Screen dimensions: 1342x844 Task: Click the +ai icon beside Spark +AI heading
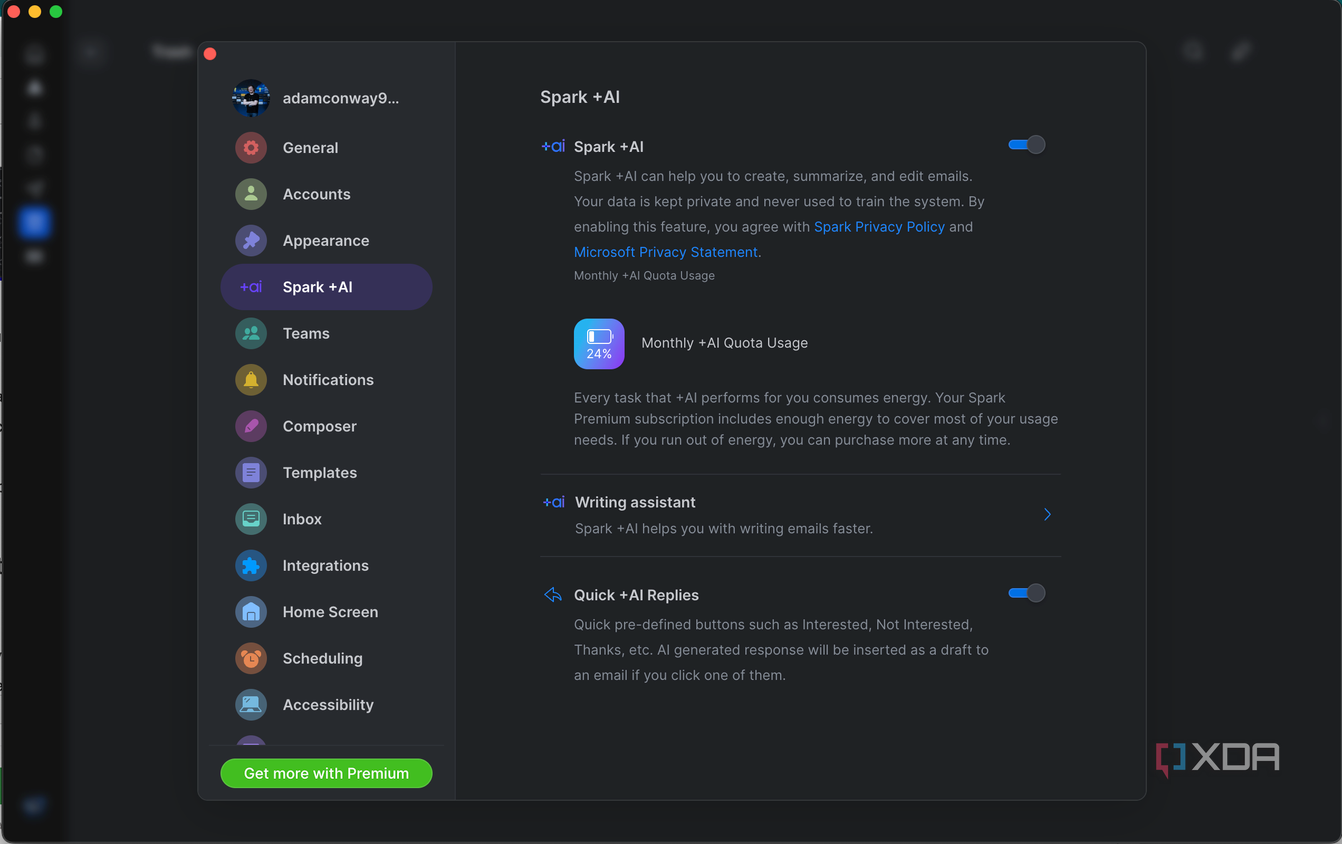click(553, 146)
